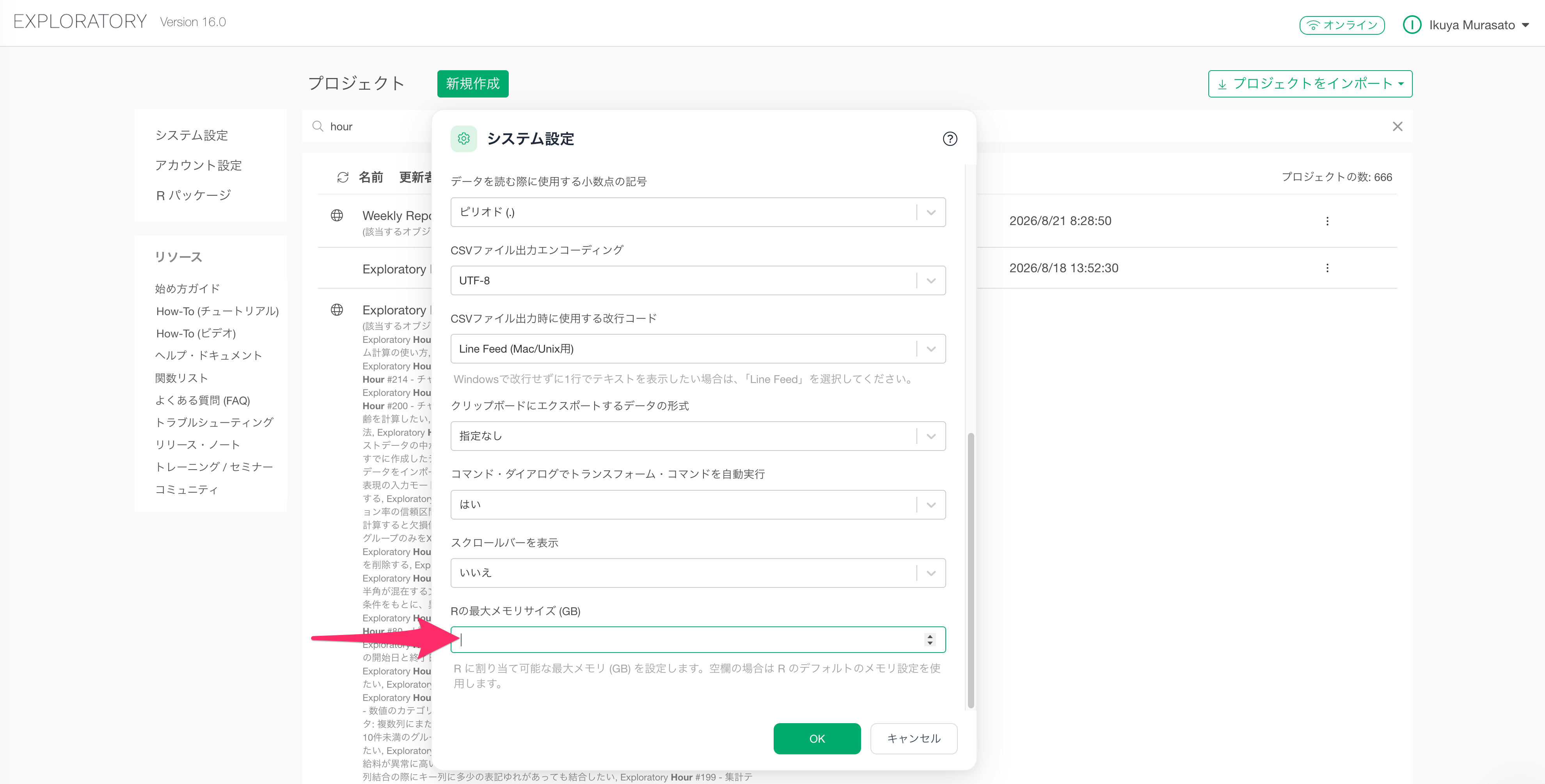Click the timestamp 2026/8/21 8:28:50
The image size is (1545, 784).
click(x=1060, y=221)
